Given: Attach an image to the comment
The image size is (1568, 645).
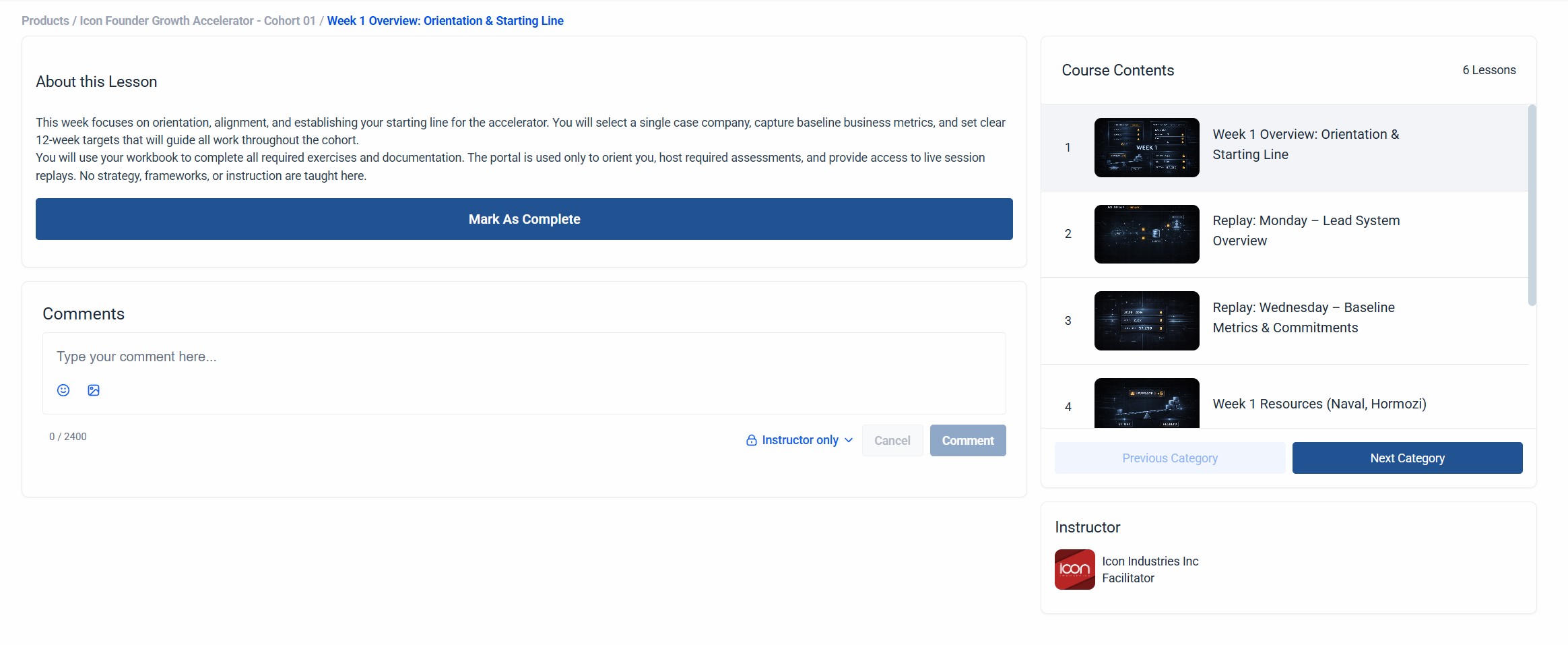Looking at the screenshot, I should tap(94, 390).
